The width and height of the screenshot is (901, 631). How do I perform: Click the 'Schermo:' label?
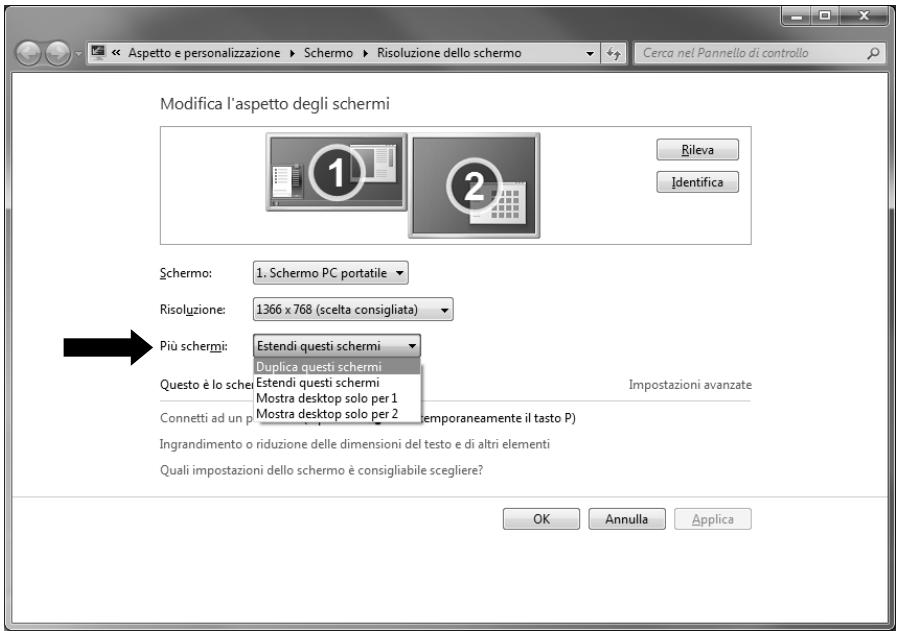[x=186, y=273]
